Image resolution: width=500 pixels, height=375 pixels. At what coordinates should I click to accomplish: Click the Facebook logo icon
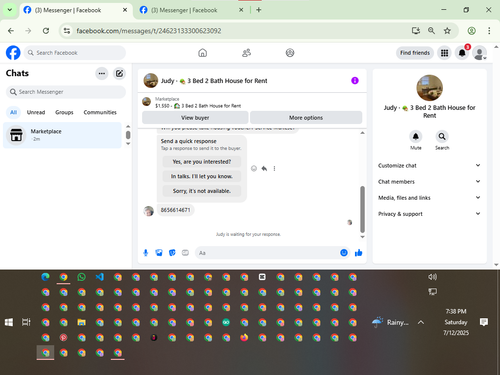(13, 53)
